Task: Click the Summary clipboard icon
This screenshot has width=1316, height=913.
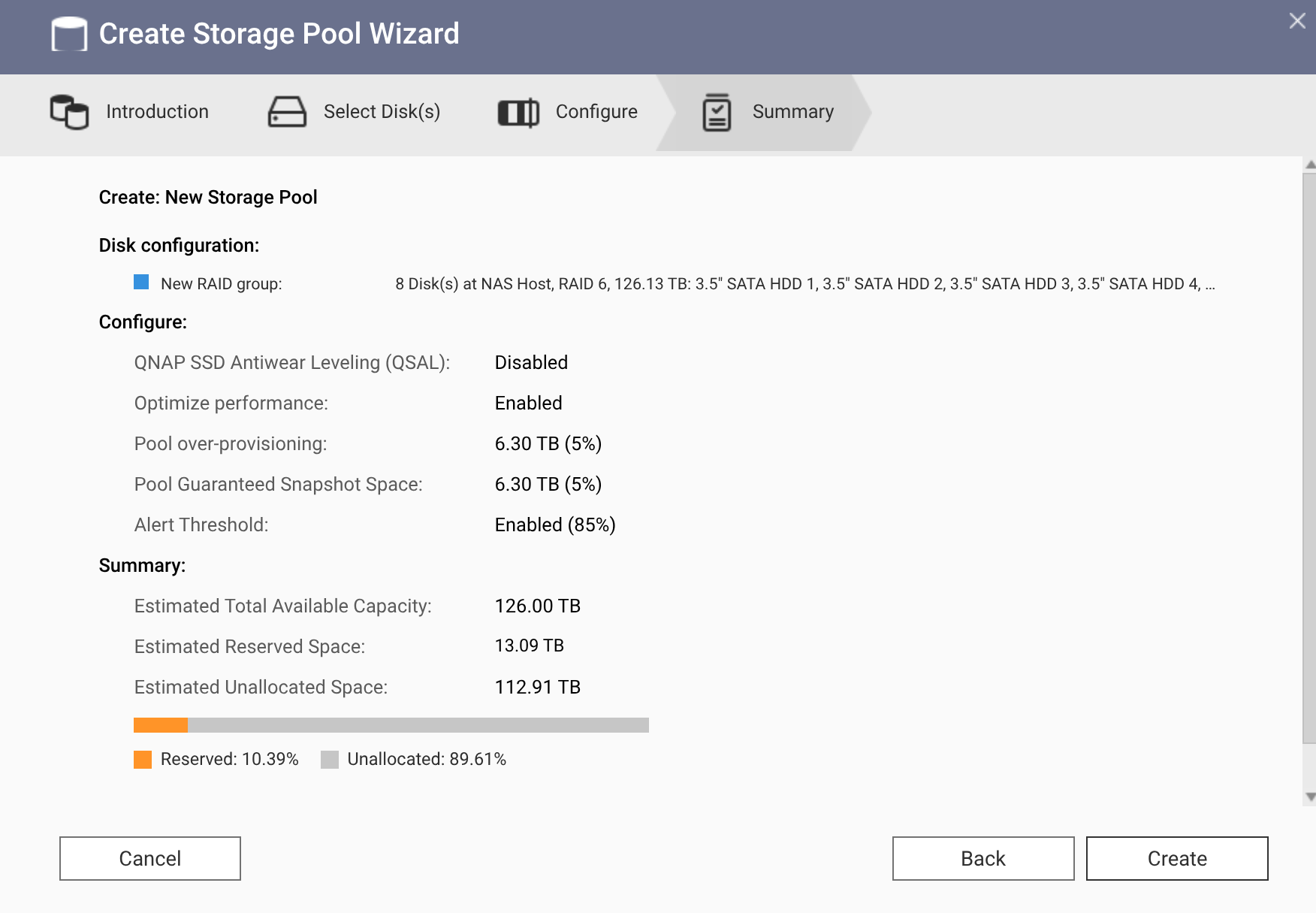Action: click(x=717, y=112)
